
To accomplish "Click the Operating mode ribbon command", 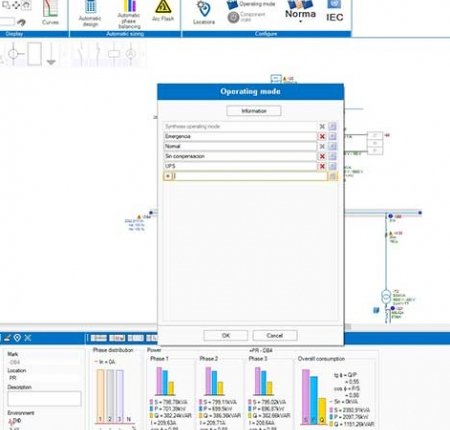I will (x=251, y=5).
